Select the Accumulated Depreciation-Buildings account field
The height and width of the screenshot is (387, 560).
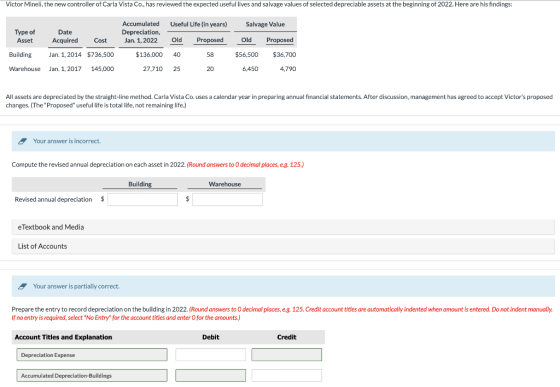click(x=92, y=376)
